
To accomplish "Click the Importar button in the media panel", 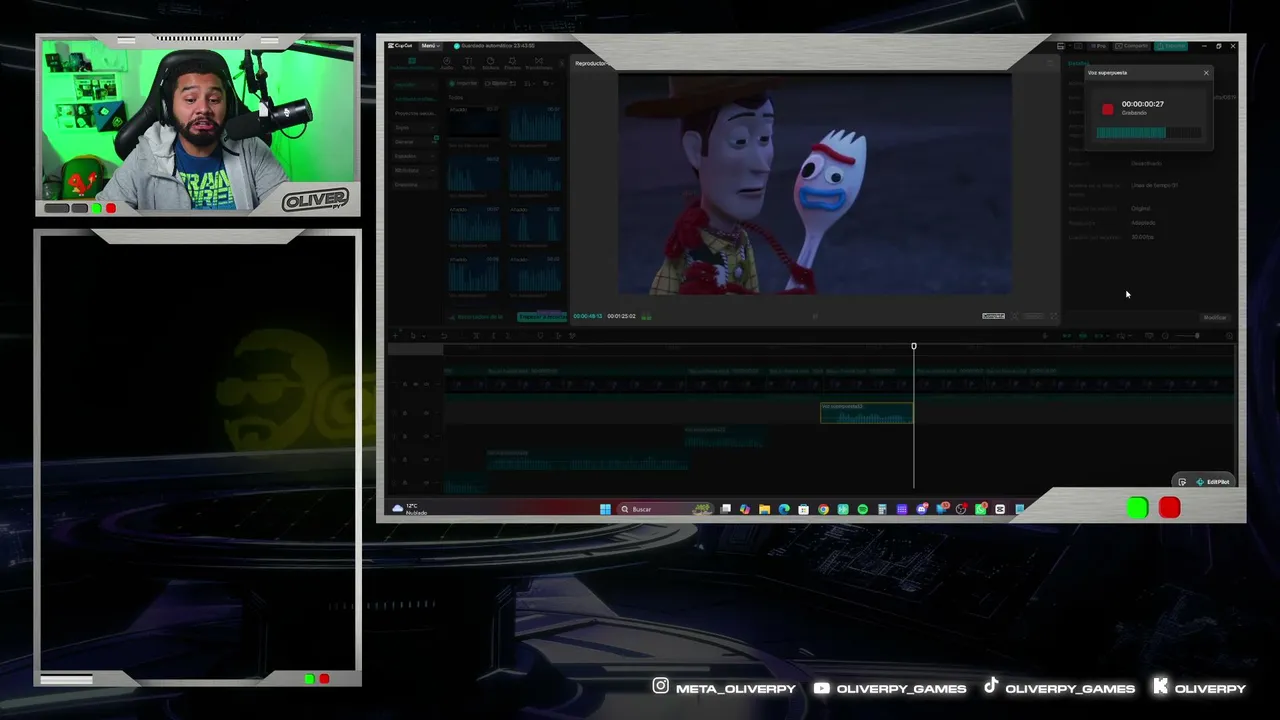I will tap(464, 84).
